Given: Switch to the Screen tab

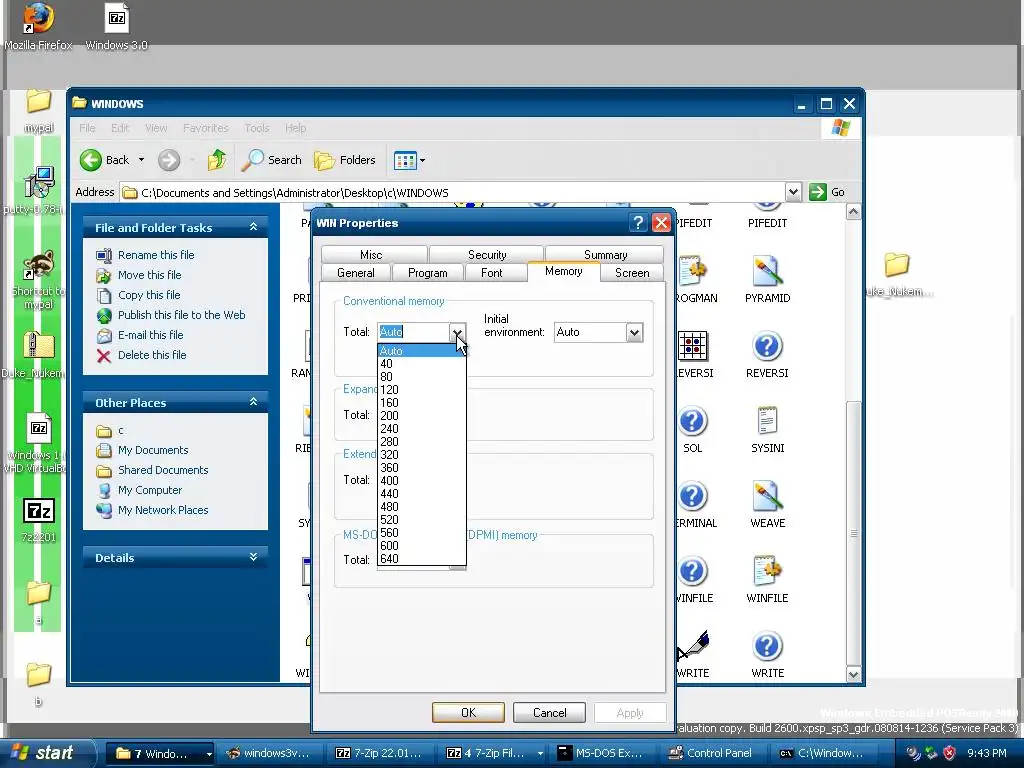Looking at the screenshot, I should (632, 273).
